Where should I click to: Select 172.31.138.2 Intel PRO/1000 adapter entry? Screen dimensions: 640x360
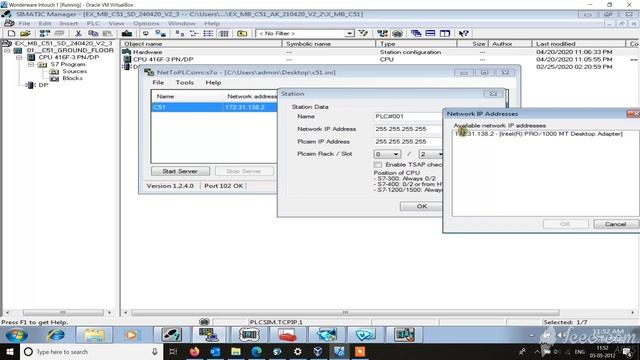pyautogui.click(x=538, y=134)
